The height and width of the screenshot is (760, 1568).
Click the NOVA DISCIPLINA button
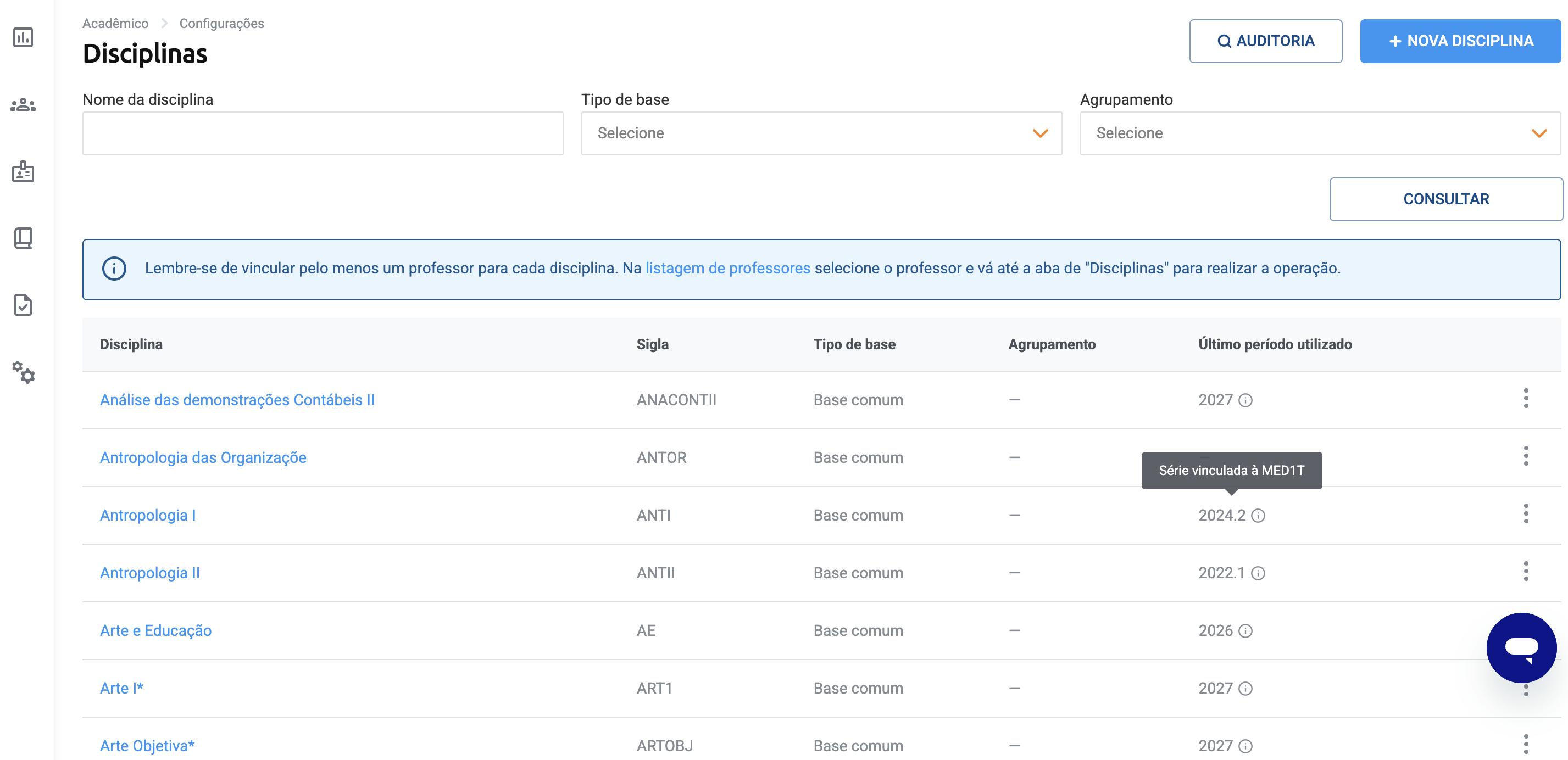coord(1460,41)
